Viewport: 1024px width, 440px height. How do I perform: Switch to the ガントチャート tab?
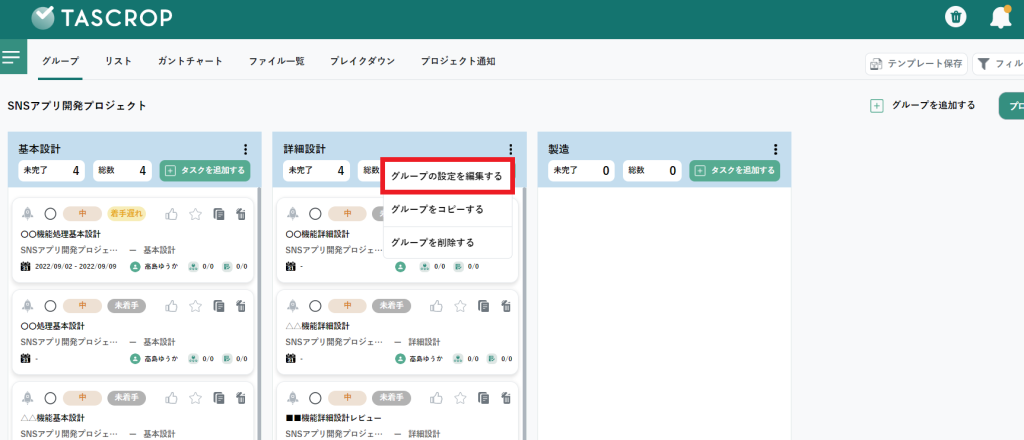click(x=190, y=61)
